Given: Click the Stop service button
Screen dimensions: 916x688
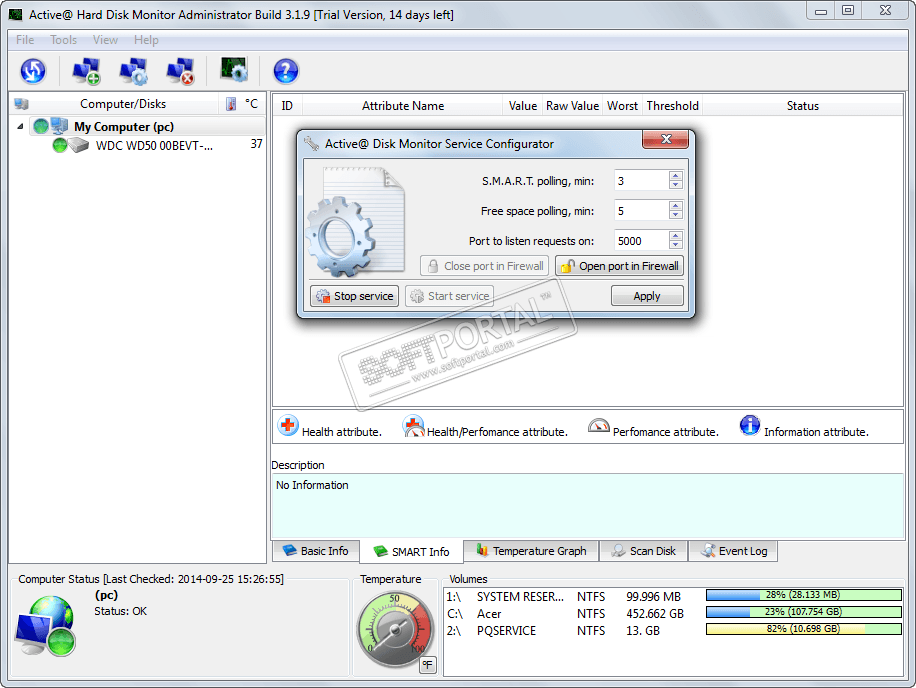Looking at the screenshot, I should tap(355, 296).
